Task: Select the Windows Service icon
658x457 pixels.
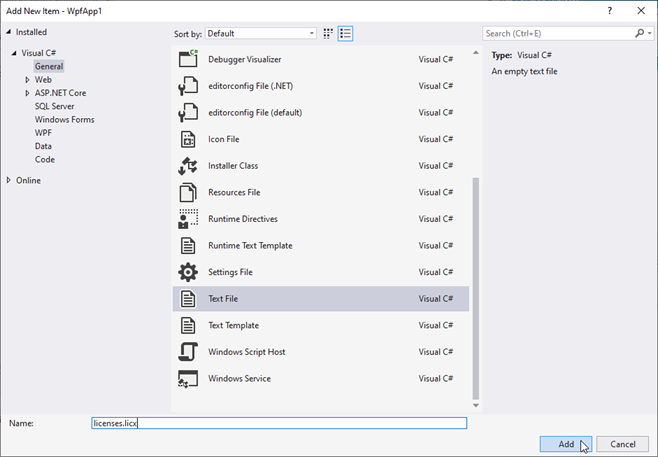Action: tap(188, 379)
